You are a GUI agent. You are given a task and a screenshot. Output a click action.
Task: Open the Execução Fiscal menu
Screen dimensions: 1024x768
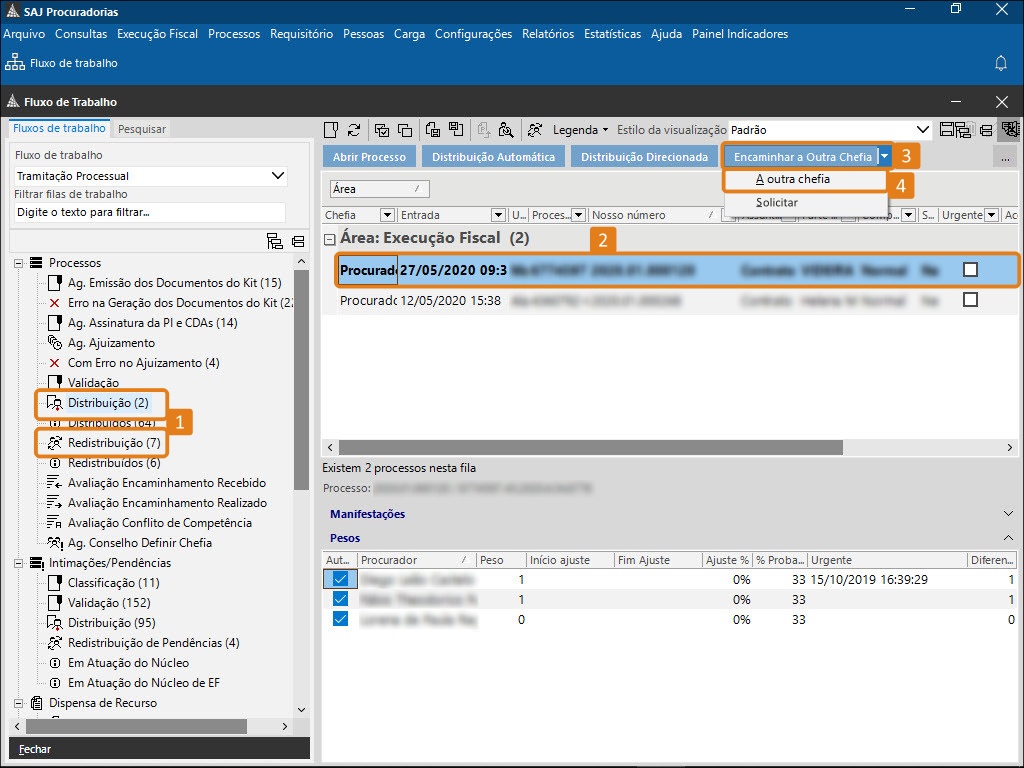[157, 34]
